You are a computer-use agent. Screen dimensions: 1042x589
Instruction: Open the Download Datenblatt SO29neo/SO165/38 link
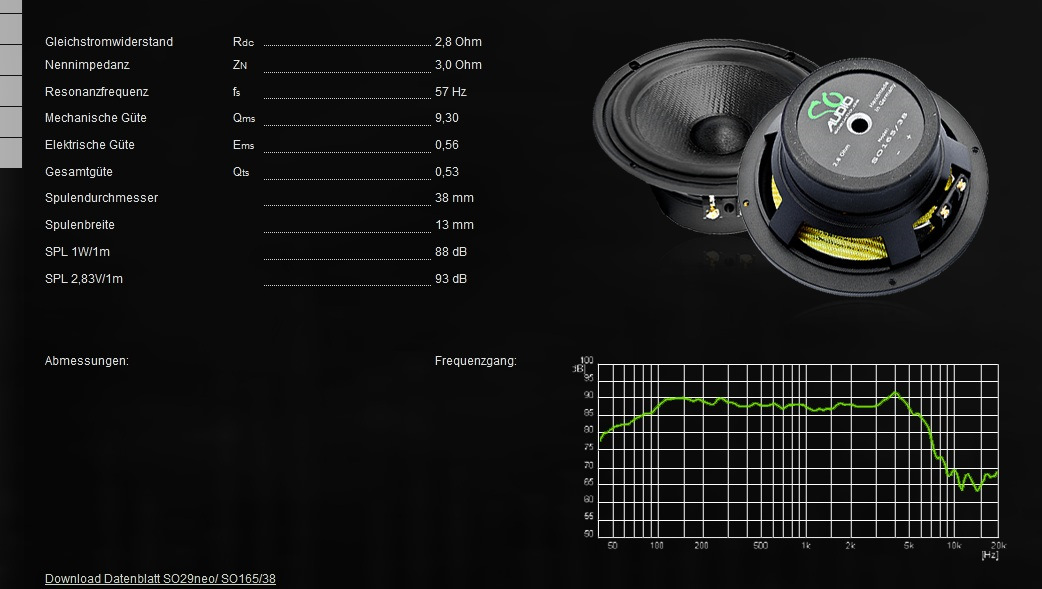[x=160, y=579]
